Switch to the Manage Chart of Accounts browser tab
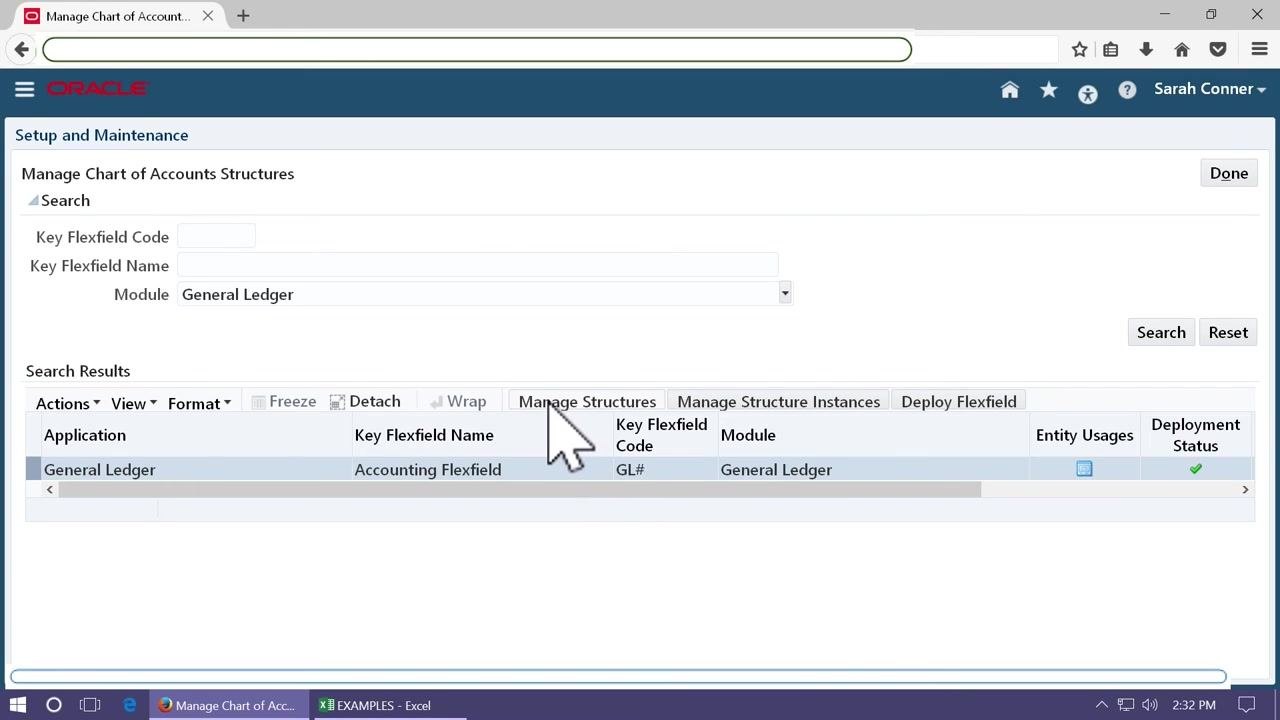 tap(118, 16)
